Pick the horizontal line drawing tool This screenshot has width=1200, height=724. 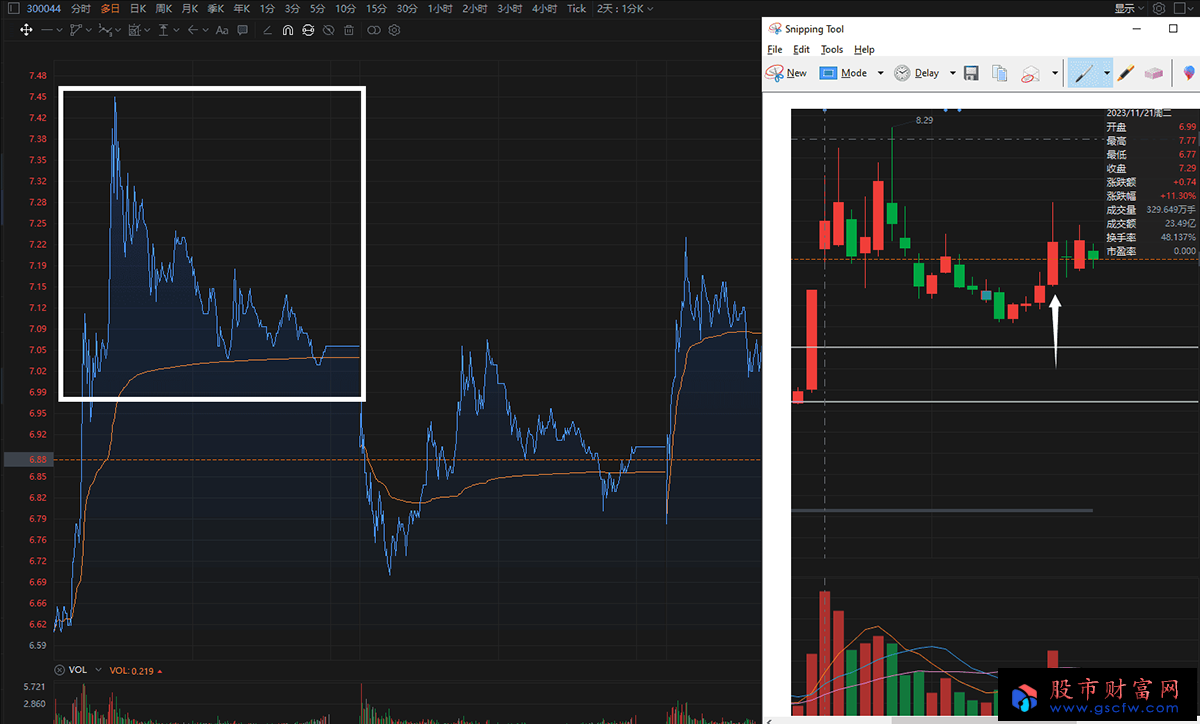coord(47,30)
